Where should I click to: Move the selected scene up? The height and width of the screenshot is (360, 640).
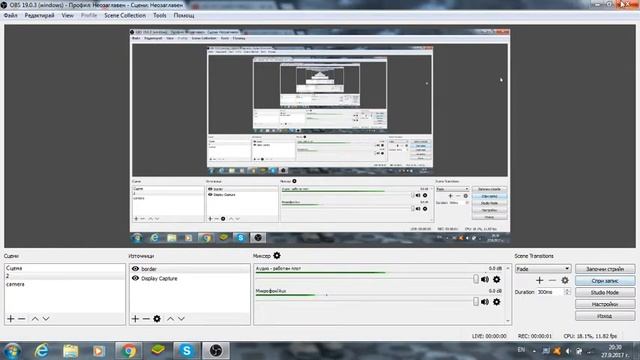(35, 318)
